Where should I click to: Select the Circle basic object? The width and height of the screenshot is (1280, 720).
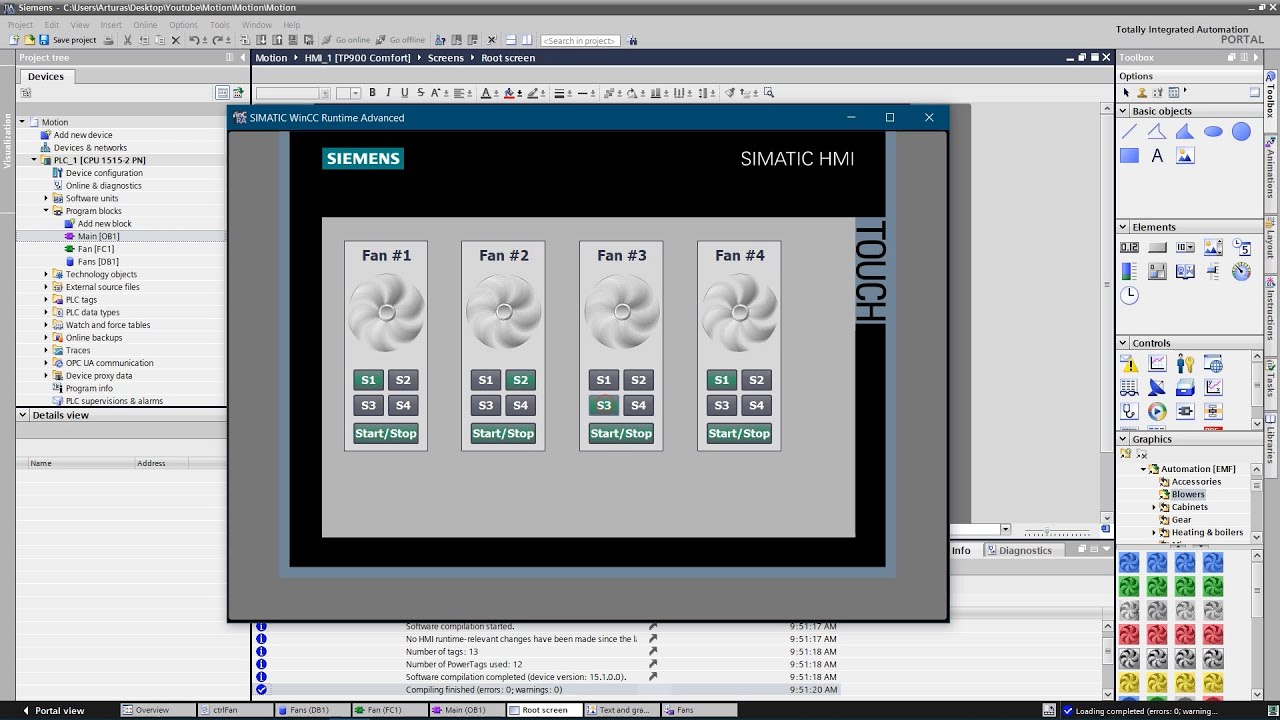click(x=1241, y=132)
